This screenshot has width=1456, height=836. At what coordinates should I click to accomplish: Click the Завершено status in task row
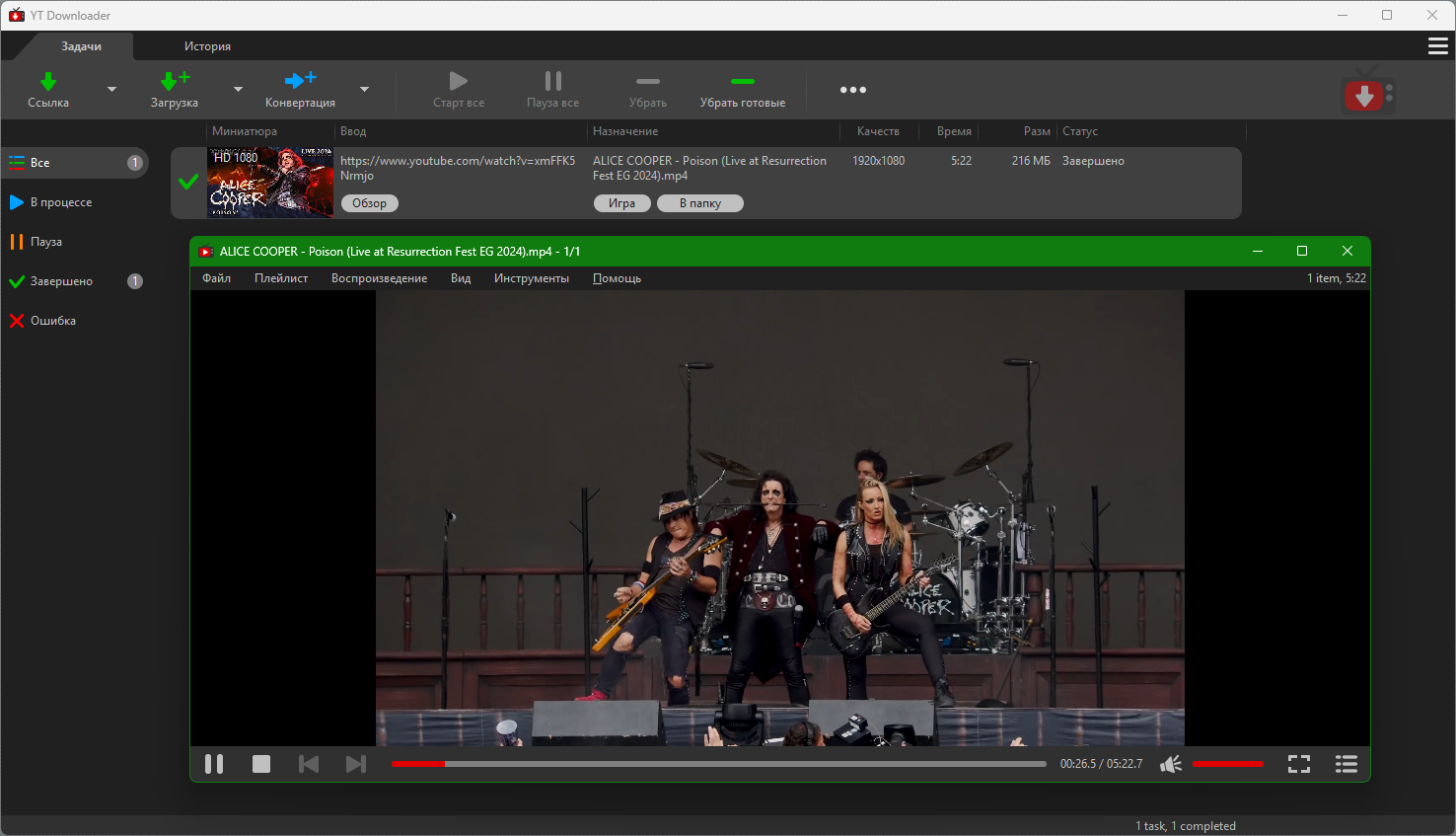click(1093, 161)
